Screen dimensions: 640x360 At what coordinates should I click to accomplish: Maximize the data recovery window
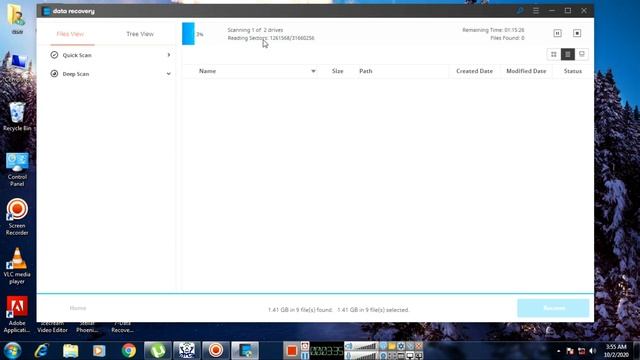(x=568, y=11)
